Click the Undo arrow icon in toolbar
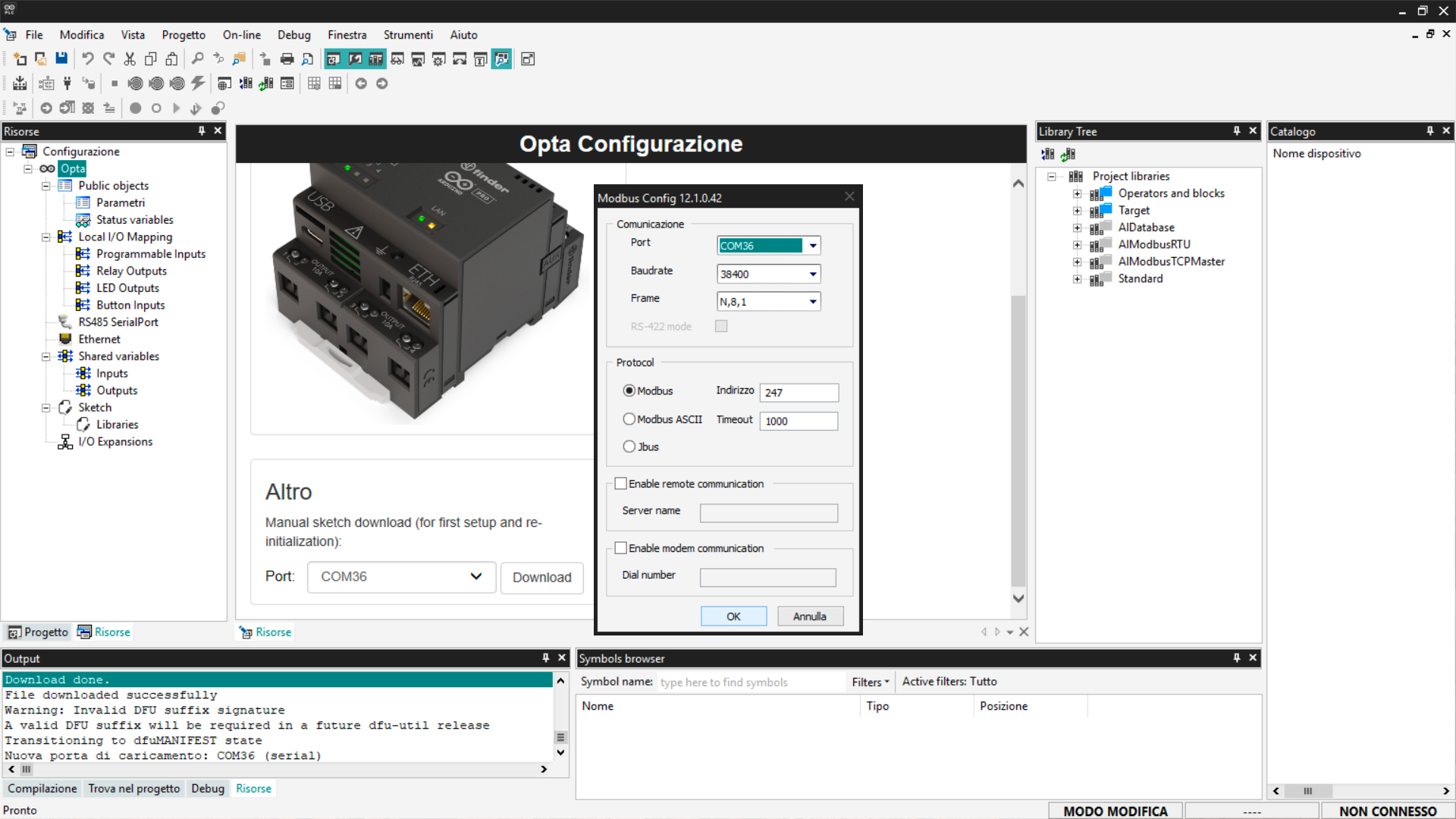Screen dimensions: 1456x819 point(88,59)
